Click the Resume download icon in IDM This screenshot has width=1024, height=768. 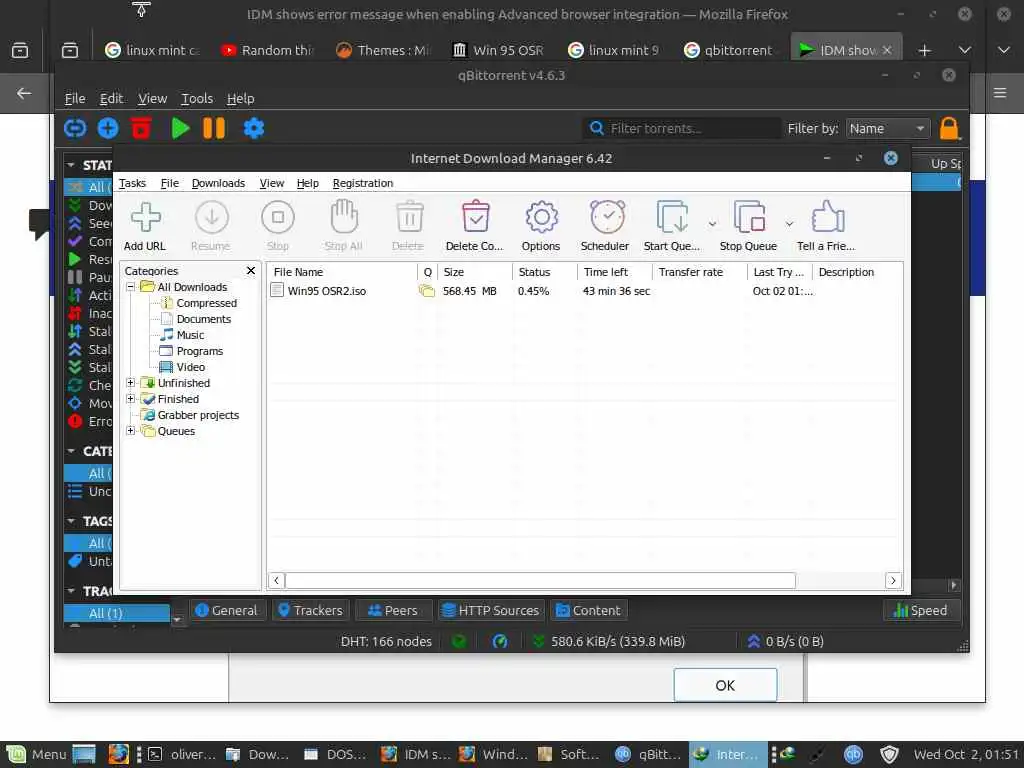tap(212, 217)
